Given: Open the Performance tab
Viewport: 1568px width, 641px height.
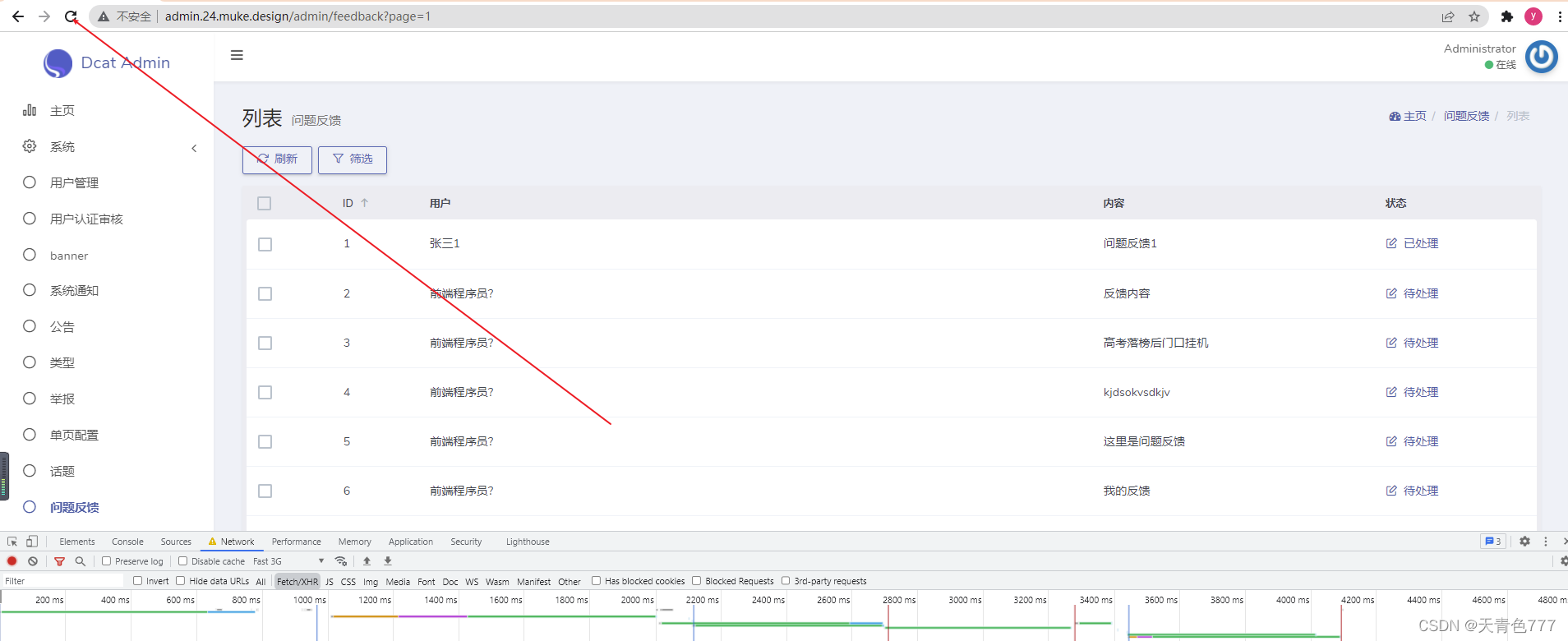Looking at the screenshot, I should point(297,542).
